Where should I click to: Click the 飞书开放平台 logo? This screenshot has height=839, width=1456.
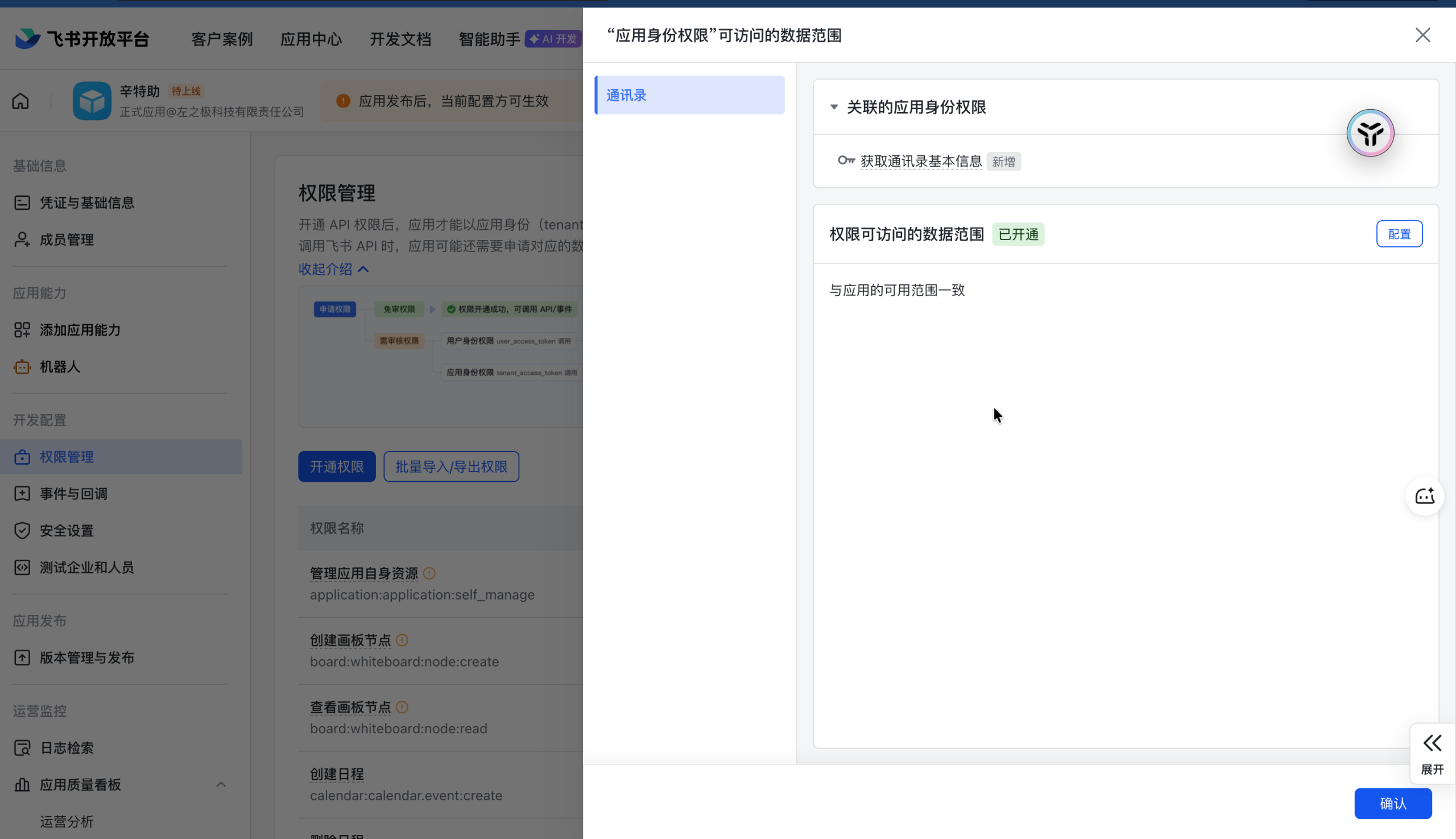click(x=82, y=39)
